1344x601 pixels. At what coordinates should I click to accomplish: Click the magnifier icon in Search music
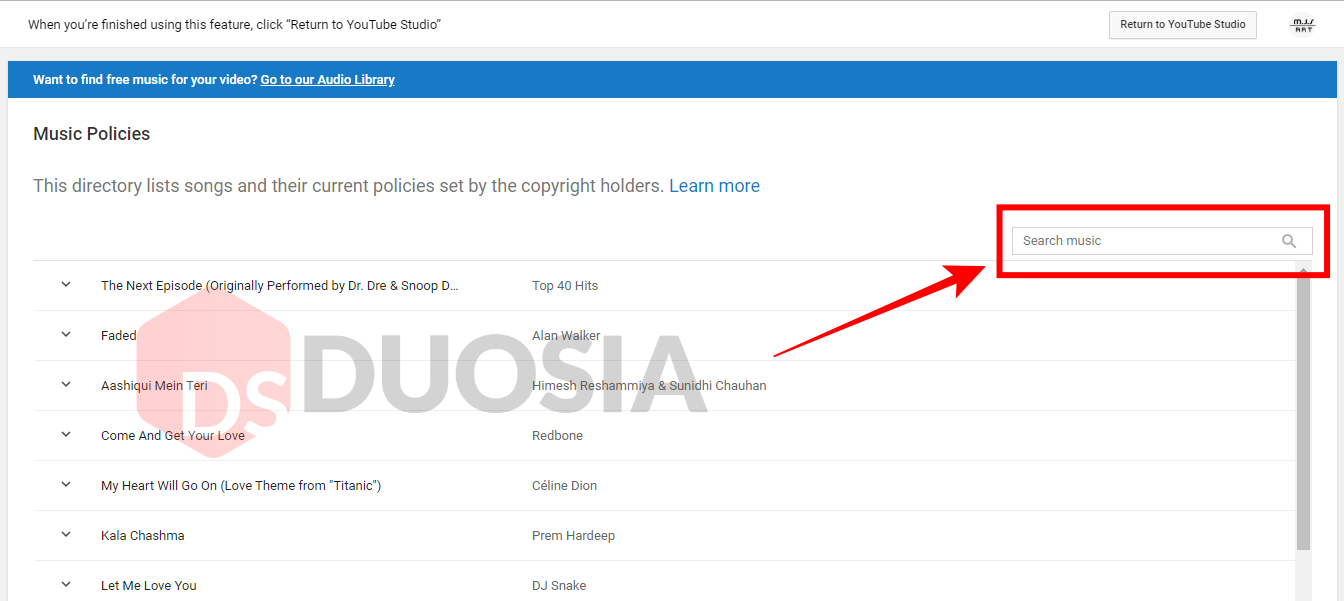tap(1289, 241)
